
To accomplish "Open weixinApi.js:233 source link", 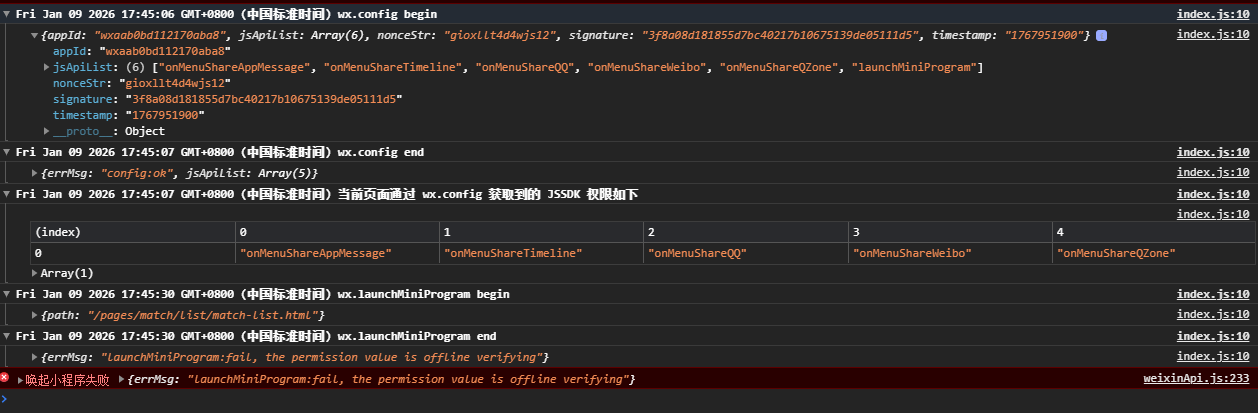I will (1196, 379).
